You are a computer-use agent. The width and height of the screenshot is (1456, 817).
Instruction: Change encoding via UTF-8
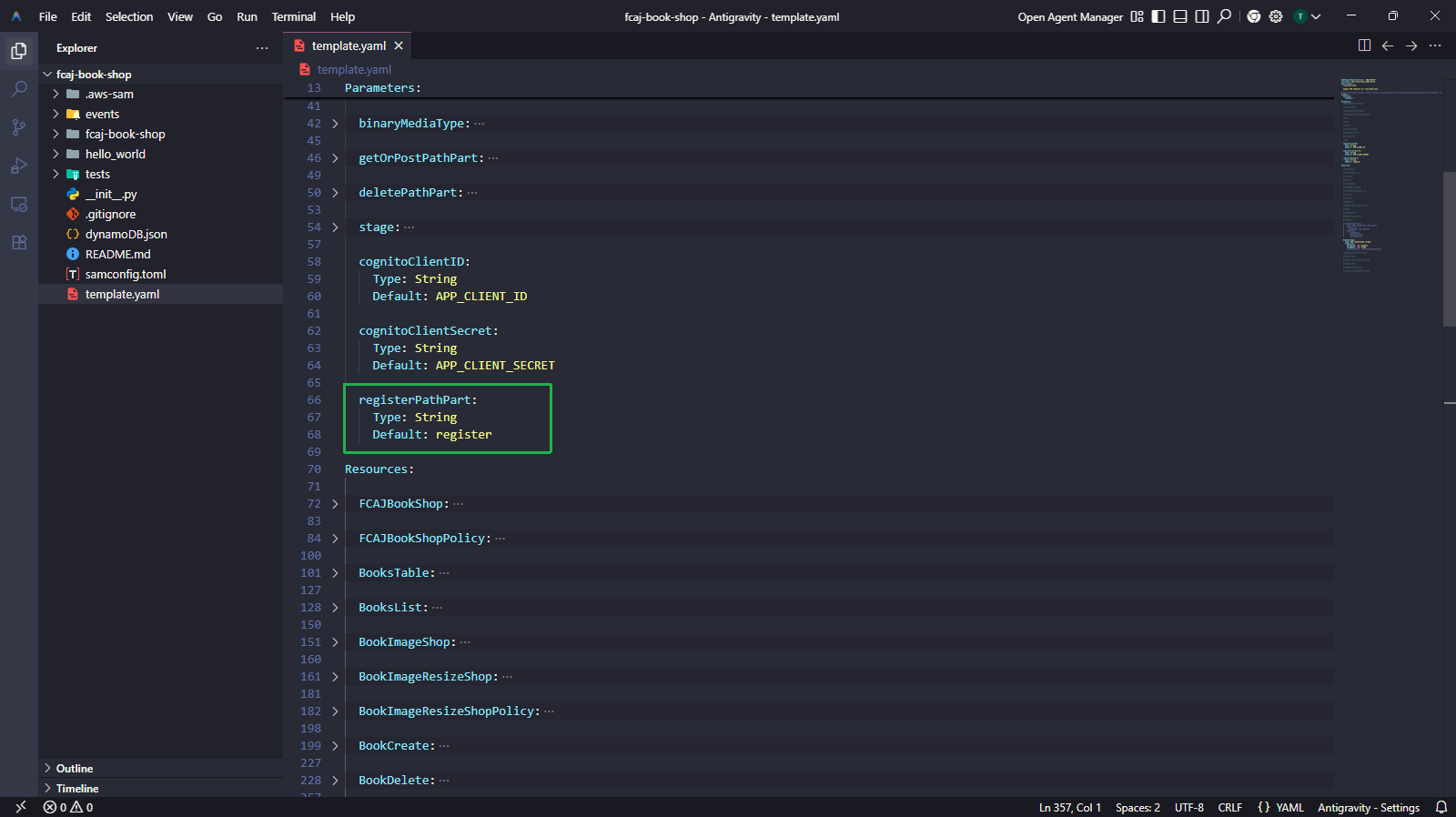1189,808
